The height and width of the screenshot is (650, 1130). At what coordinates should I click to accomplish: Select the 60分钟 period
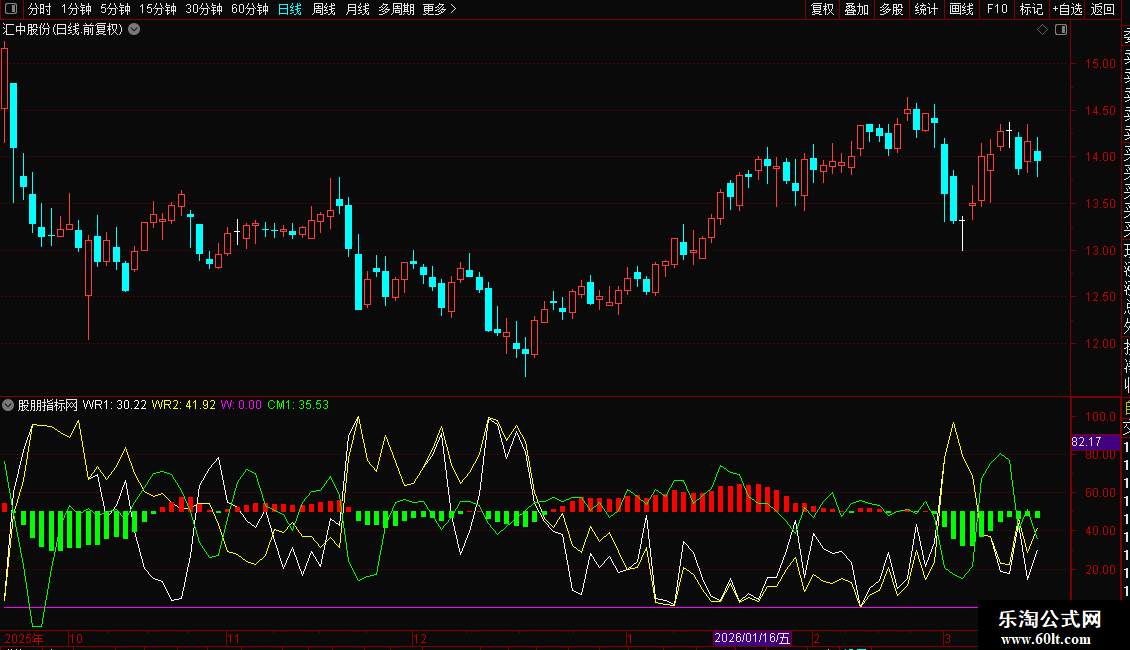click(x=249, y=9)
